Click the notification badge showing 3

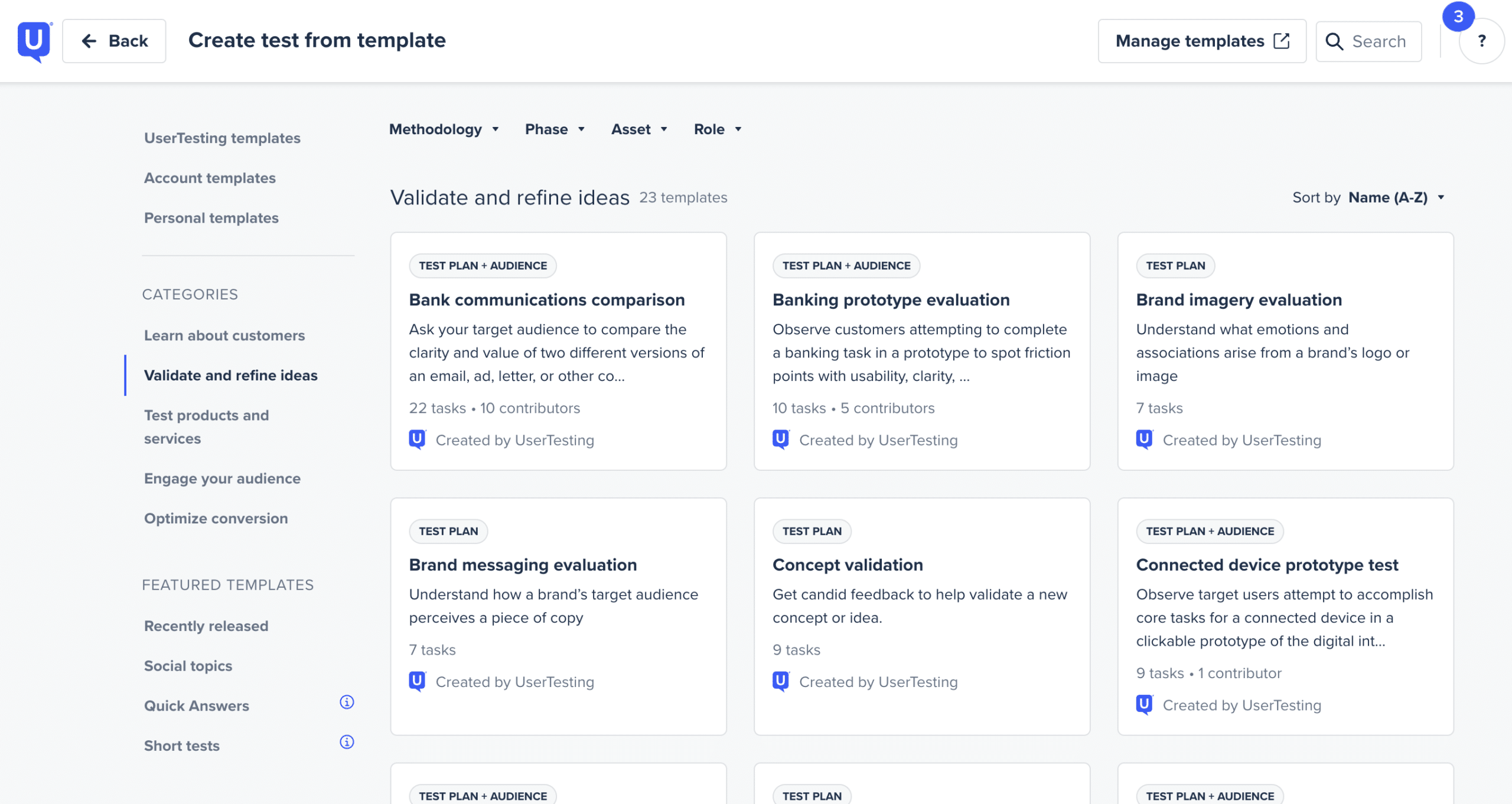pyautogui.click(x=1458, y=17)
